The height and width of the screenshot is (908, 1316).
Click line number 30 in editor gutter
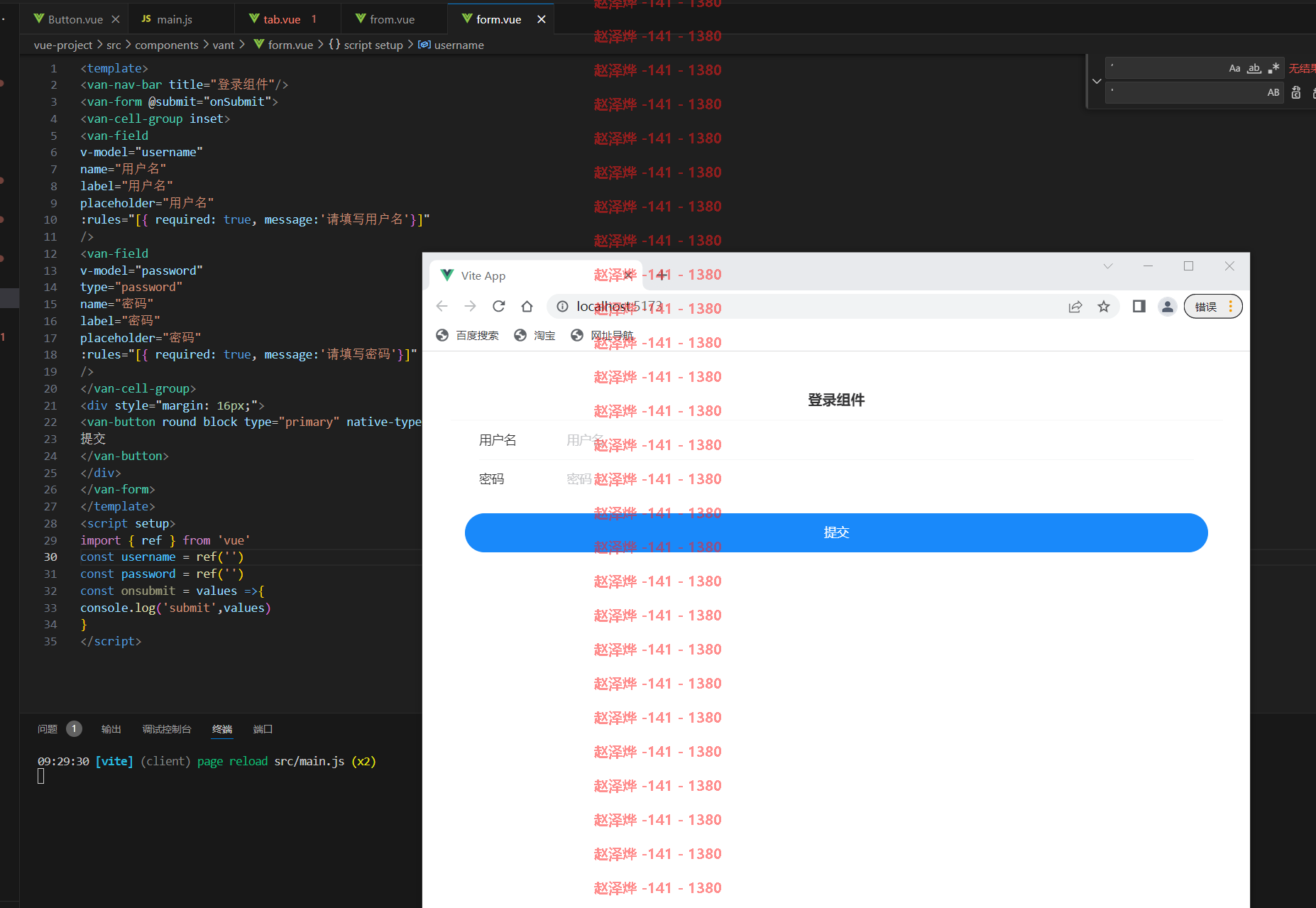pyautogui.click(x=50, y=557)
